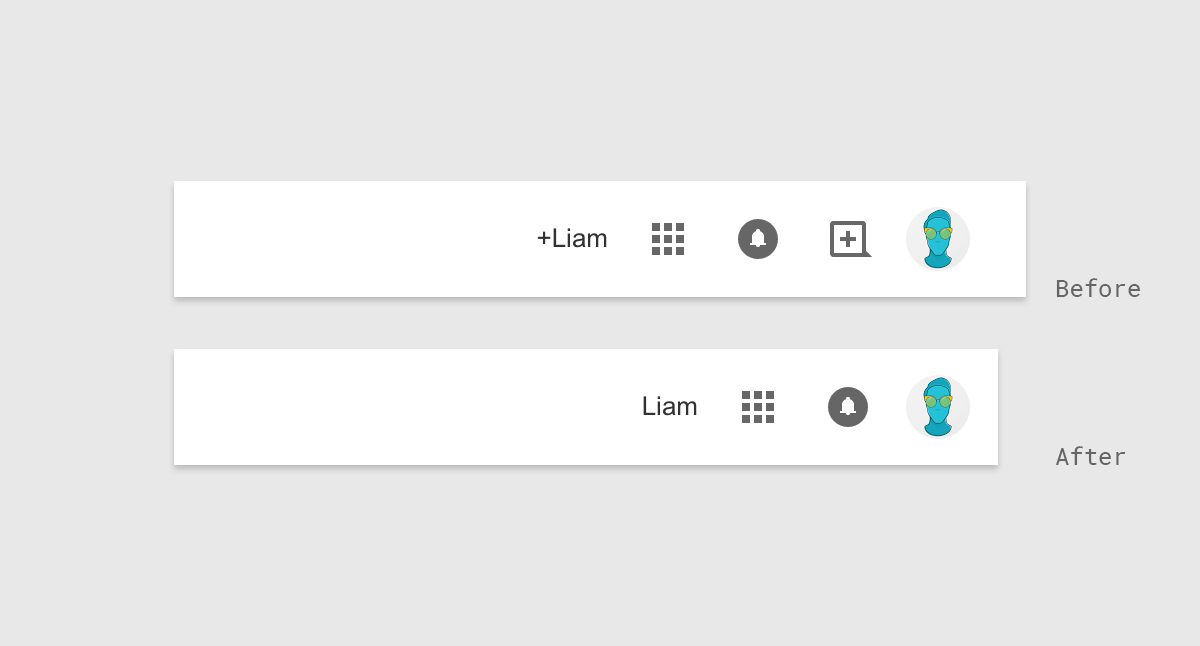
Task: Select the After label
Action: point(1090,457)
